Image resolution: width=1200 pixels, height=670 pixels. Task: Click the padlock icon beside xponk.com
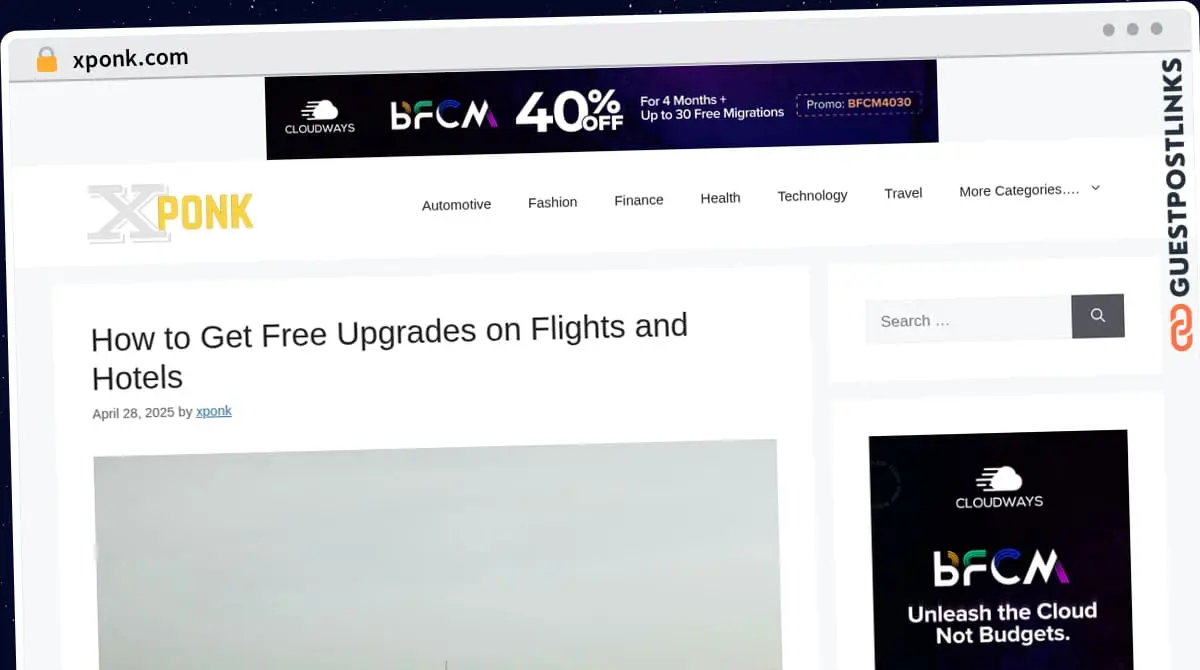[x=47, y=60]
